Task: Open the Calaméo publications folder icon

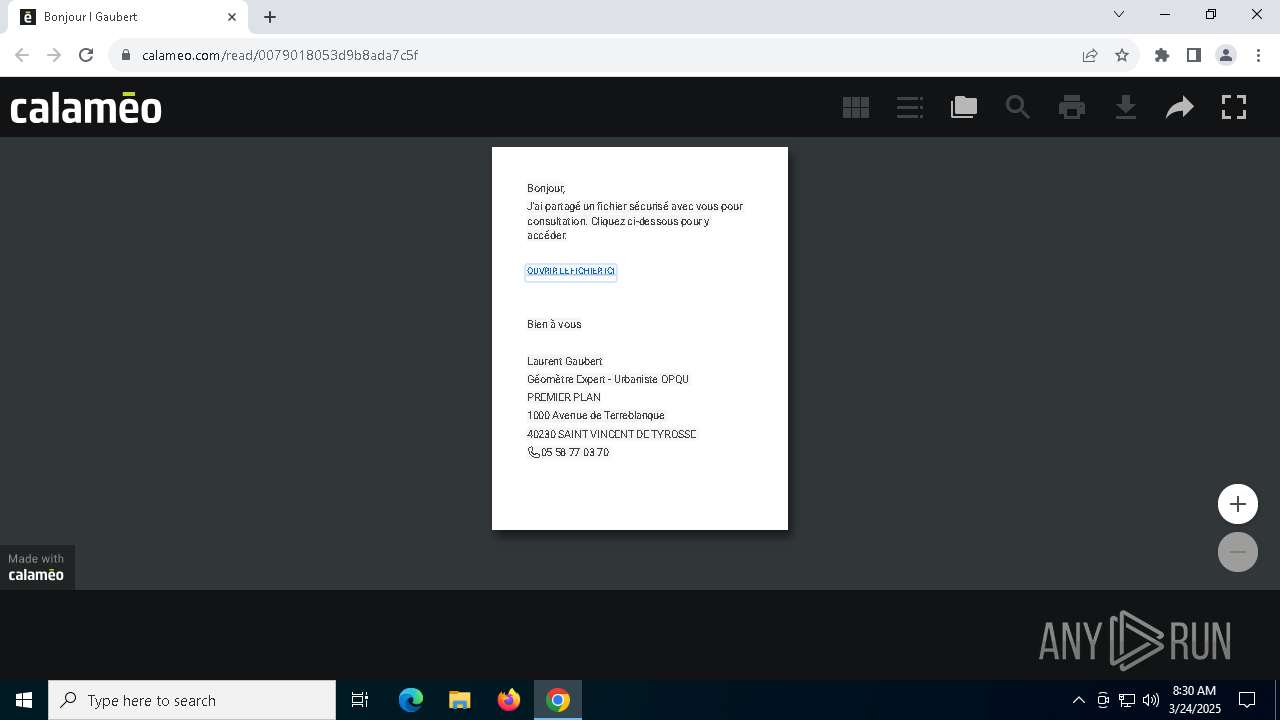Action: 964,107
